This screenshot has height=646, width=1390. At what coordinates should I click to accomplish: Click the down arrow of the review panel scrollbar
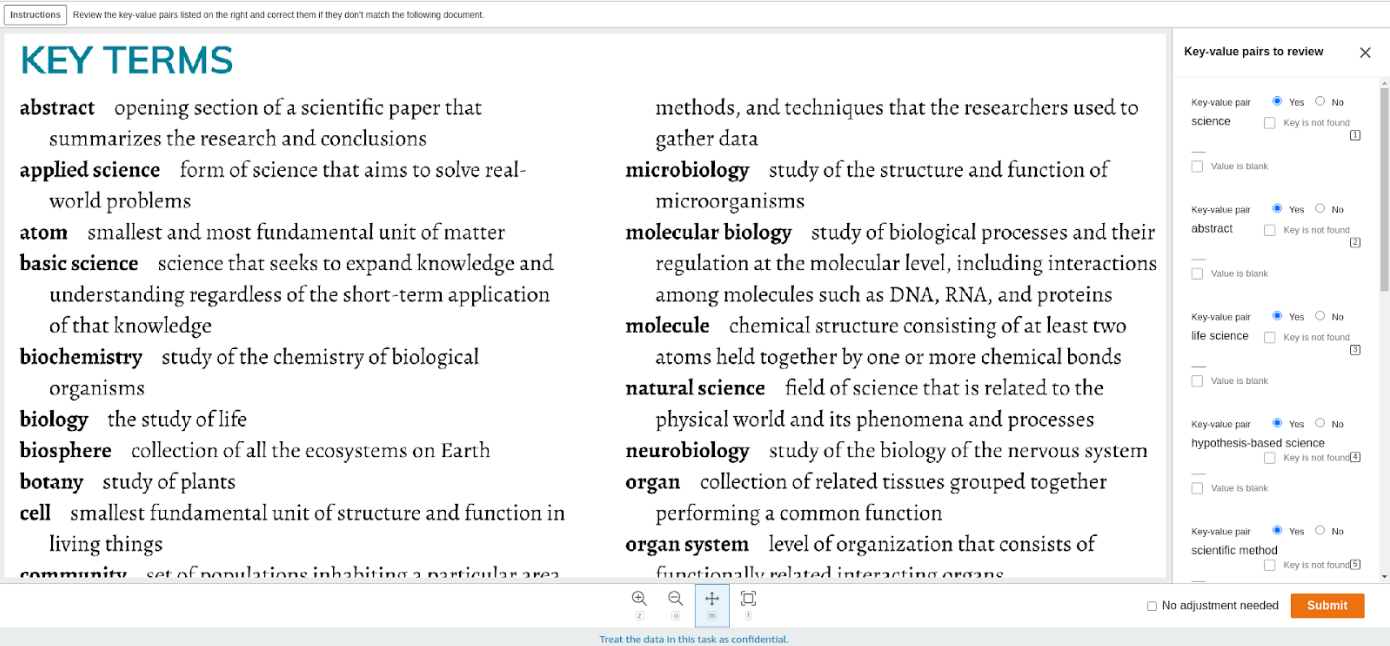[1384, 577]
